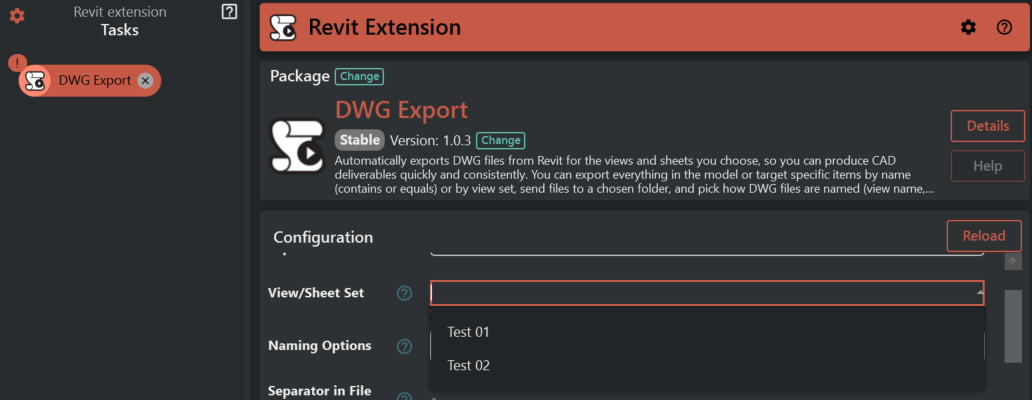Click the package description text
The image size is (1032, 400).
coord(636,175)
